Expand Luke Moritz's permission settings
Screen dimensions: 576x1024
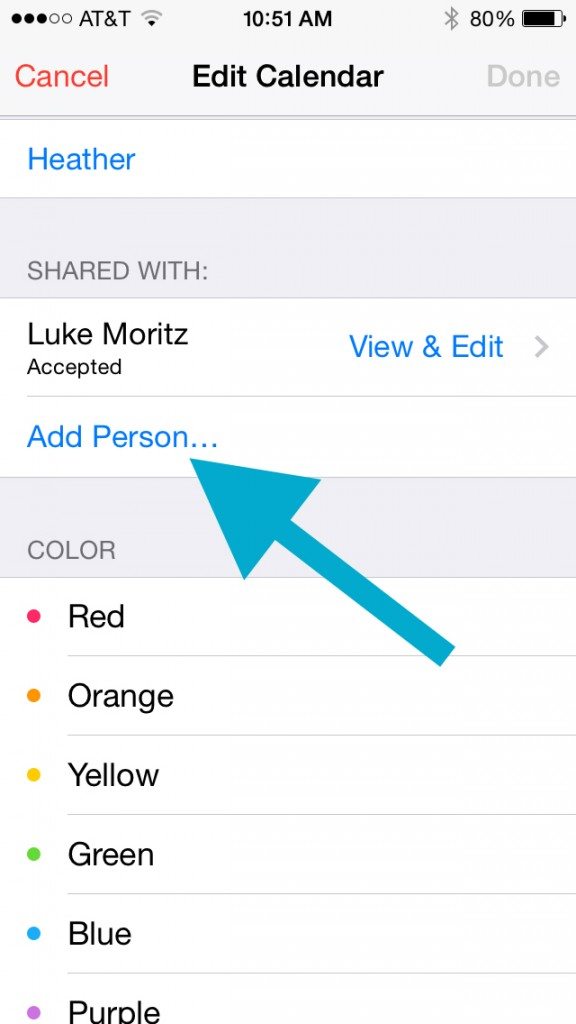click(x=426, y=347)
